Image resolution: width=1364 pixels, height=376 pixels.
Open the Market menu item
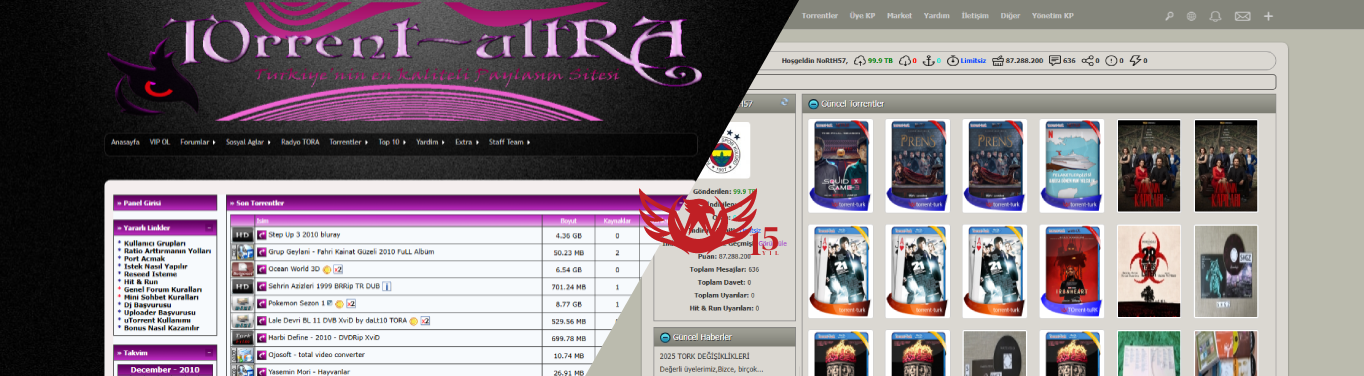point(899,16)
